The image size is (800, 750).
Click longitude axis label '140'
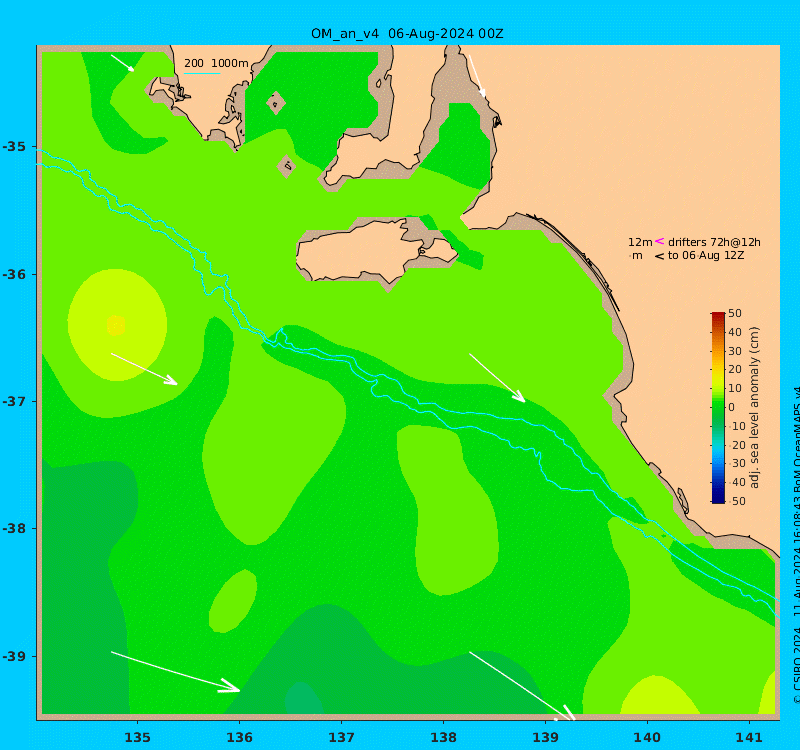[647, 737]
